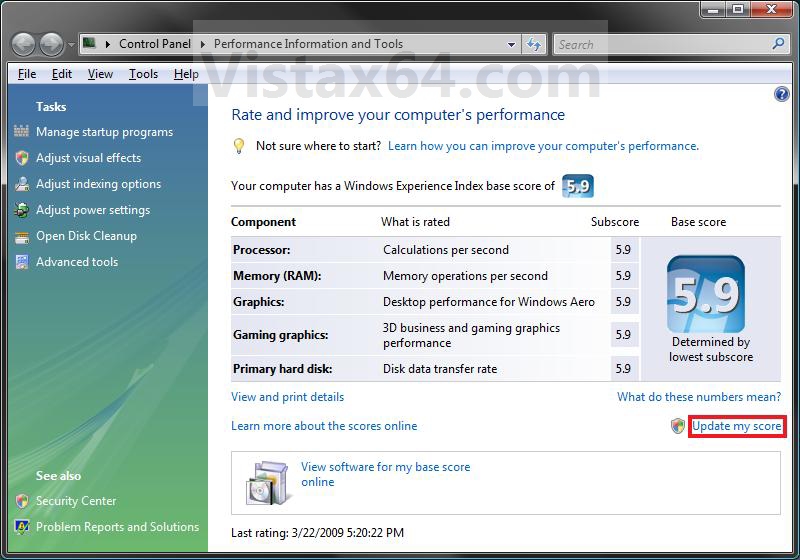Open Advanced tools task
This screenshot has width=800, height=560.
[x=77, y=262]
